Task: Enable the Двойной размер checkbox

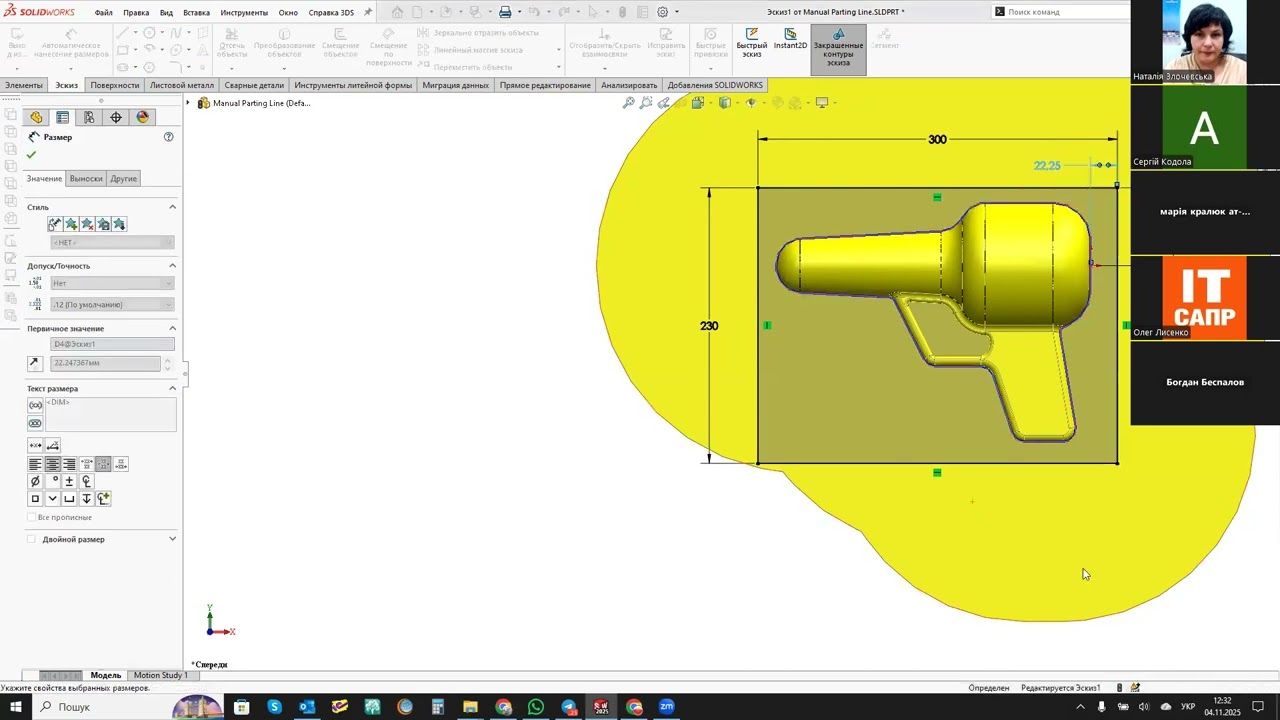Action: 31,539
